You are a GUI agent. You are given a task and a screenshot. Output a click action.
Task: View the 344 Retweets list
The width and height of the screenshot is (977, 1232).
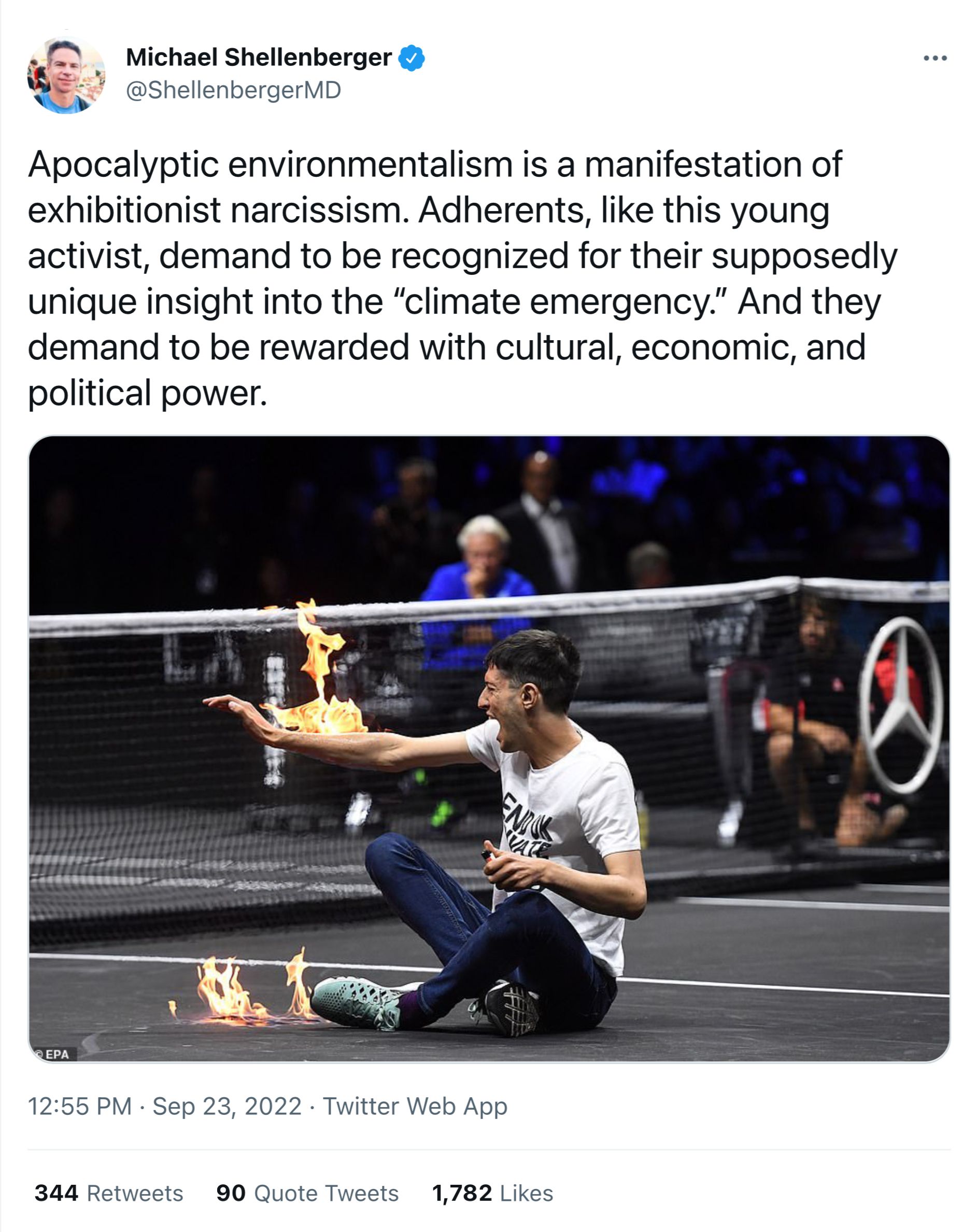tap(108, 1193)
